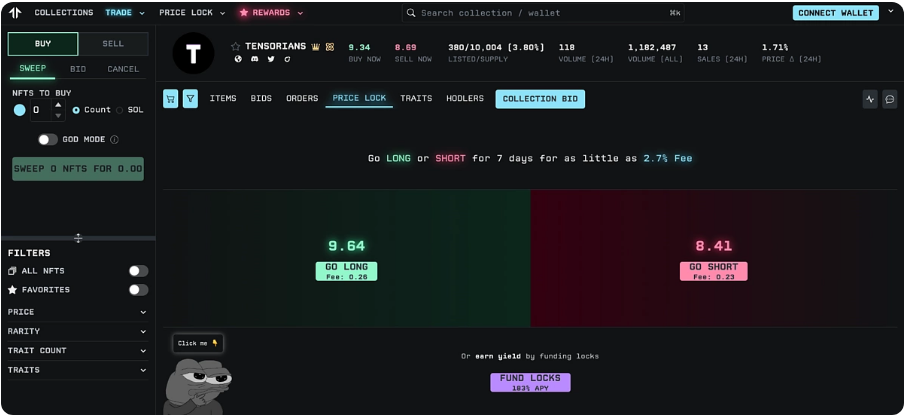Open the activity chart icon
This screenshot has height=416, width=904.
[x=870, y=99]
